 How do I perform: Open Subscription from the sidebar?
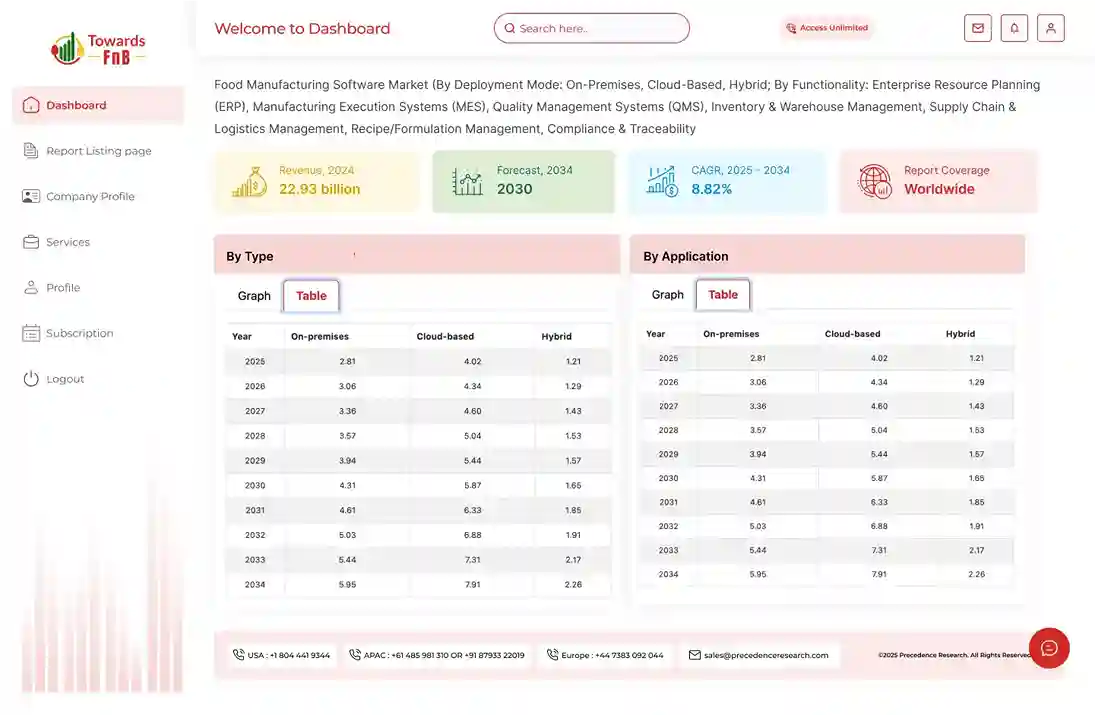tap(79, 334)
